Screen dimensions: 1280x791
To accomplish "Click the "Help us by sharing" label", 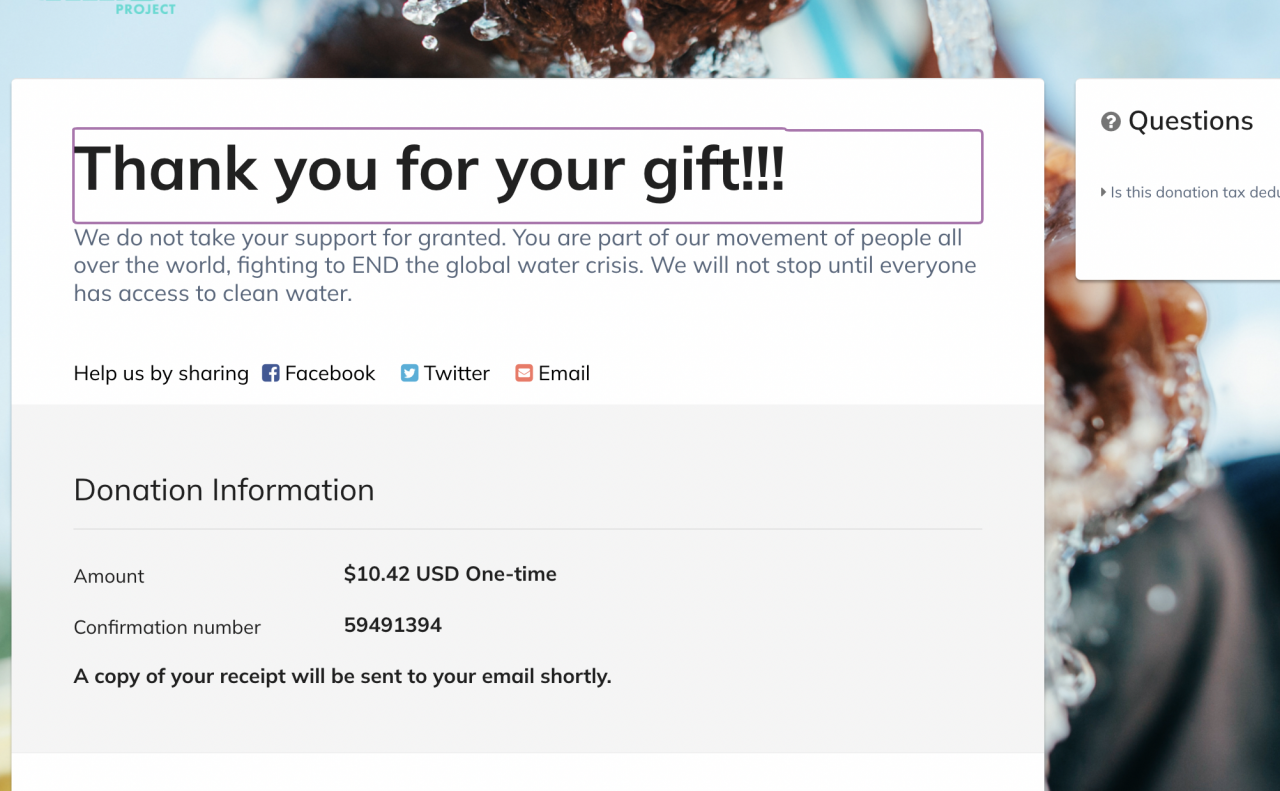I will [161, 373].
